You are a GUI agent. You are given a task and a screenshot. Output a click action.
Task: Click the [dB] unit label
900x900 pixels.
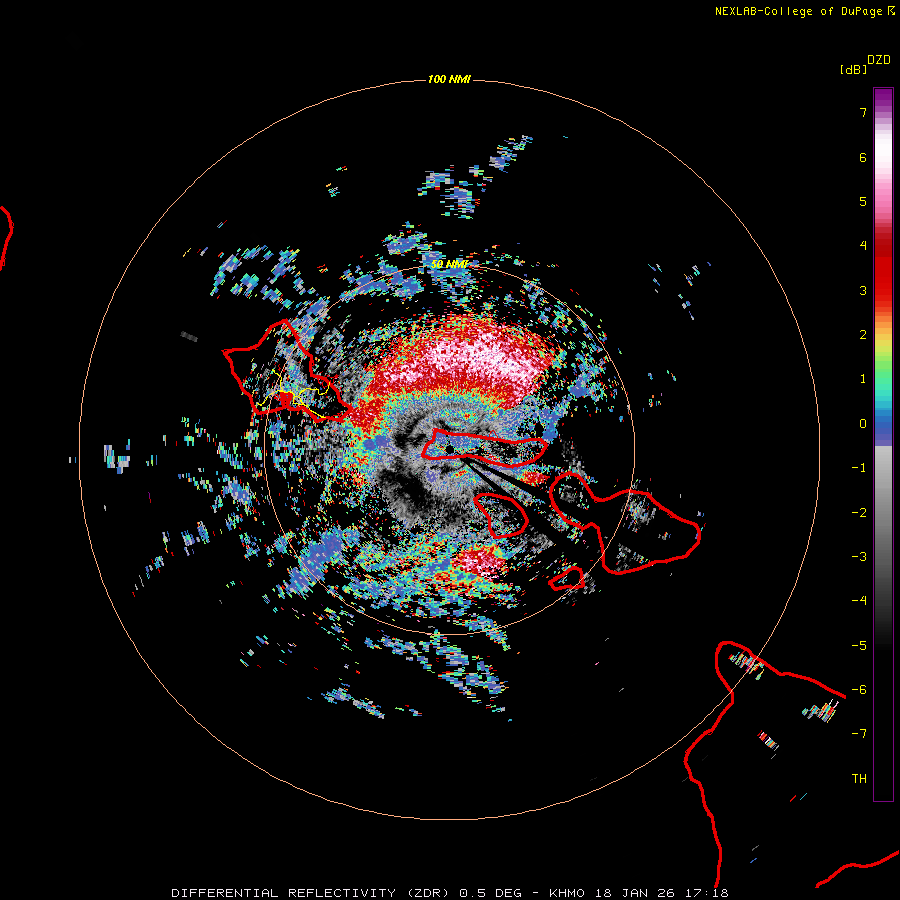[x=854, y=69]
